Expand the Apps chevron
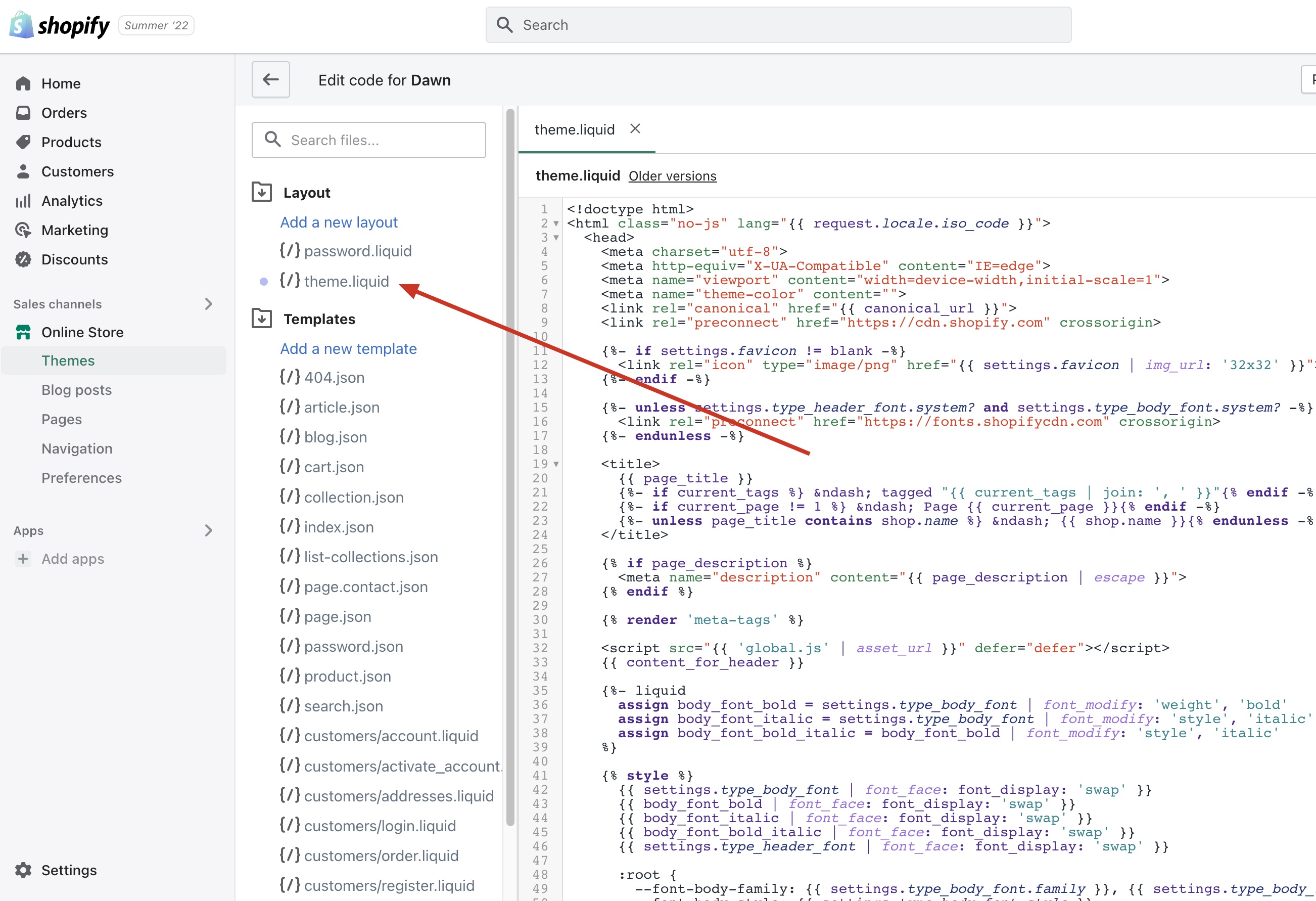The width and height of the screenshot is (1316, 901). [x=208, y=530]
